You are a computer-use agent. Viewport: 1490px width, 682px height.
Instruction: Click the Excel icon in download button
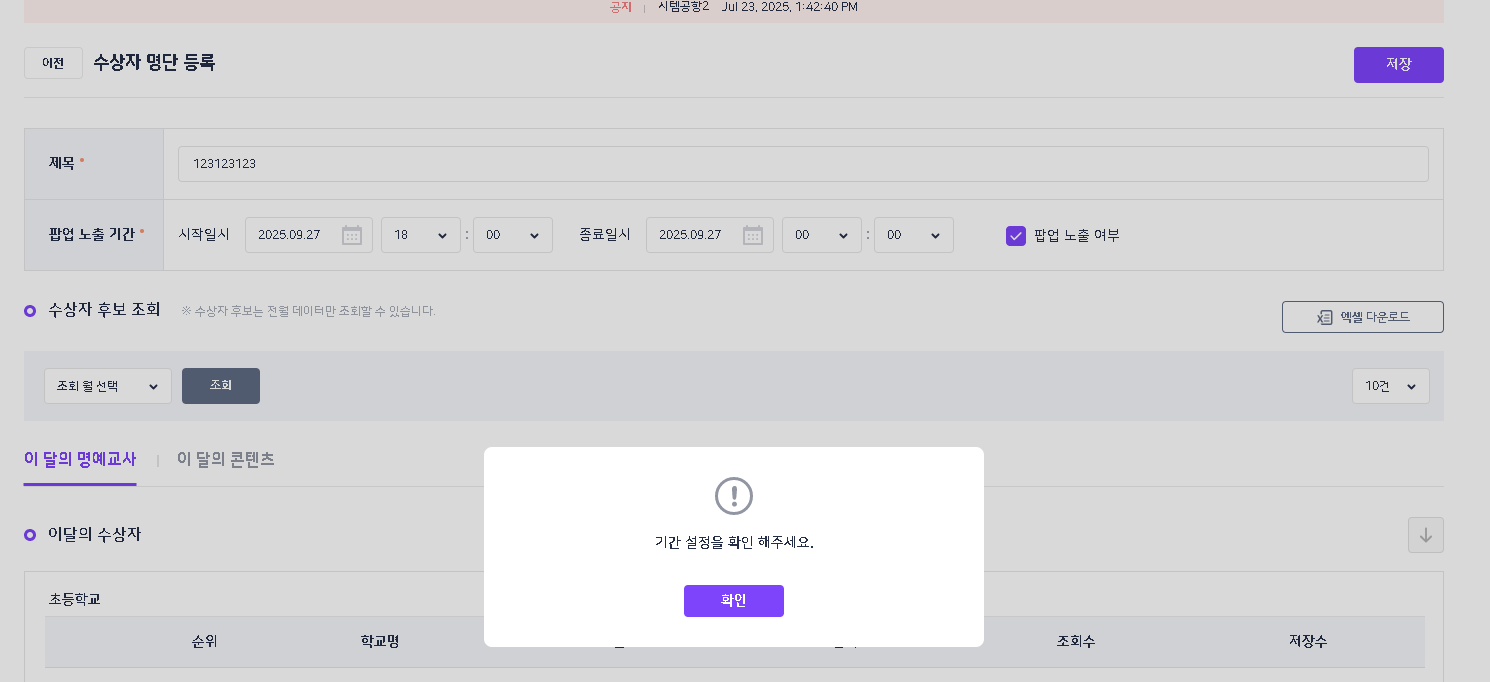click(x=1324, y=317)
